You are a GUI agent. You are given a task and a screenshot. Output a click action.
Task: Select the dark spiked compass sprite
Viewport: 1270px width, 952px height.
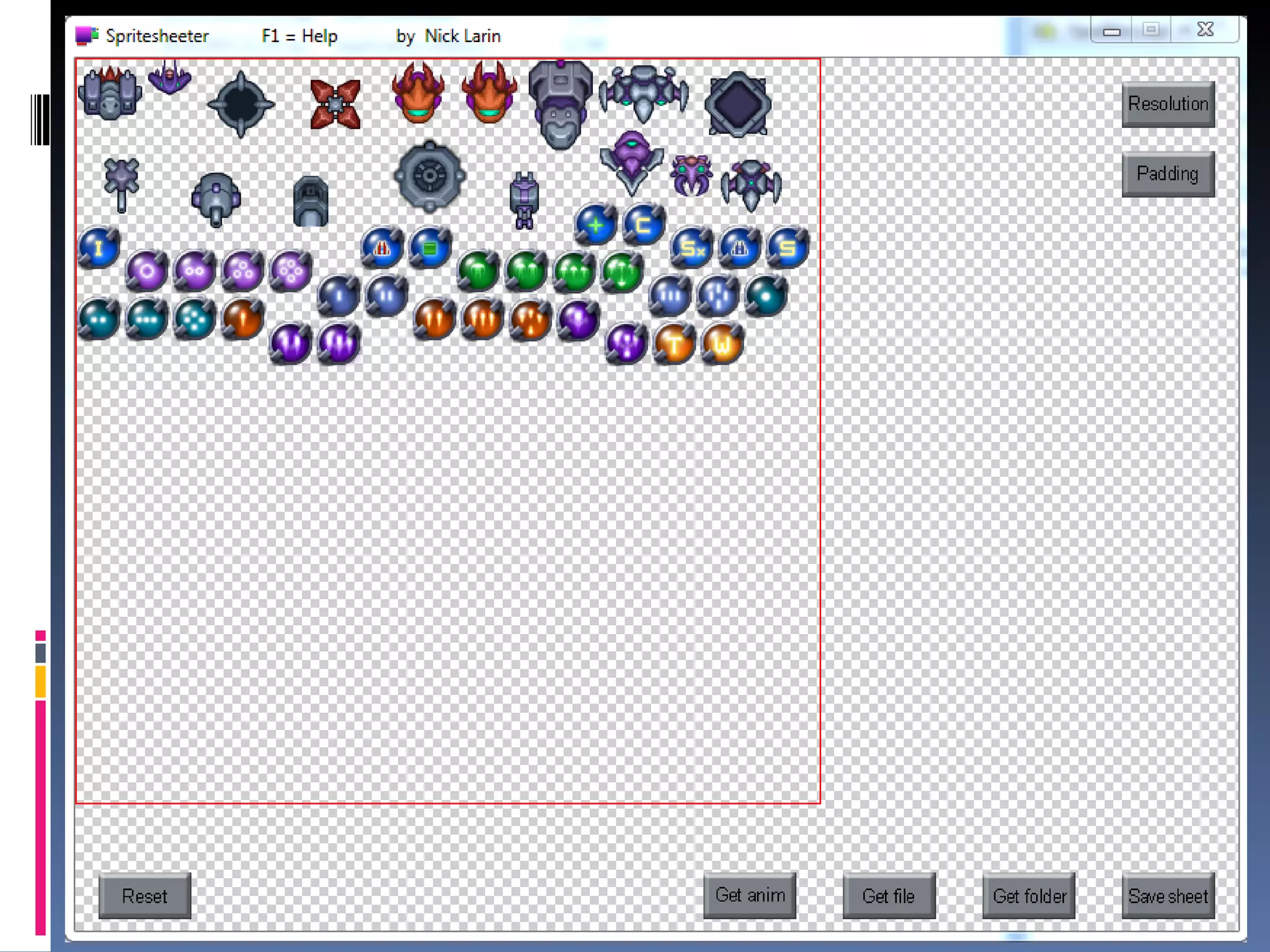point(241,104)
